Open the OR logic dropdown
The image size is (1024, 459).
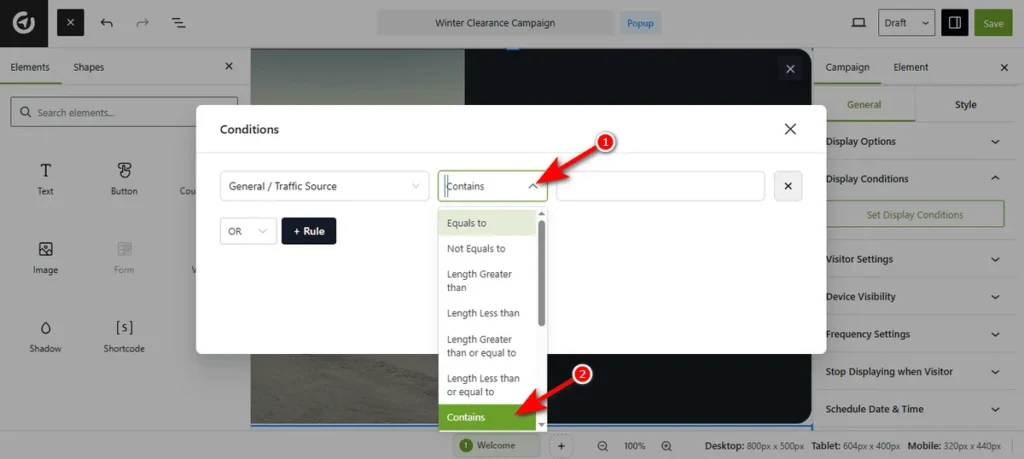click(248, 231)
